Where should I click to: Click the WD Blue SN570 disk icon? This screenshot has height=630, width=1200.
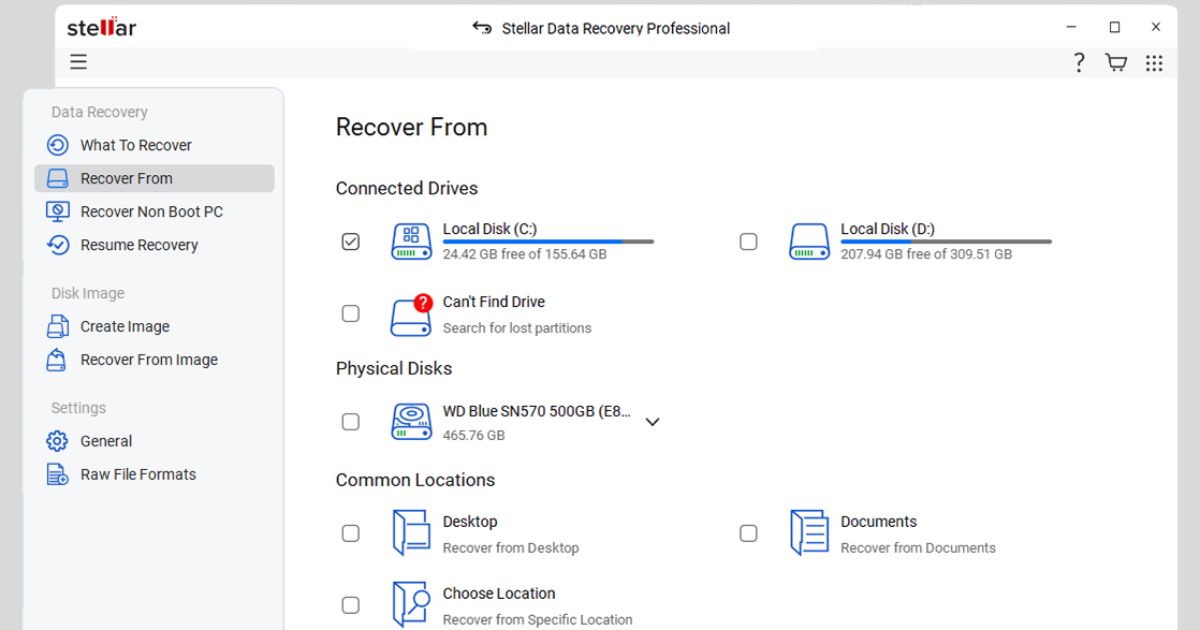tap(411, 422)
